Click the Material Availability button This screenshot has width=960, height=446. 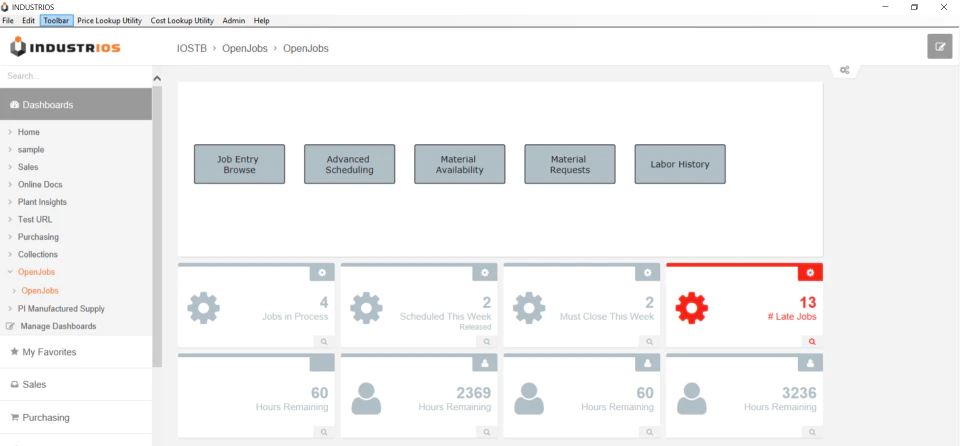coord(460,164)
